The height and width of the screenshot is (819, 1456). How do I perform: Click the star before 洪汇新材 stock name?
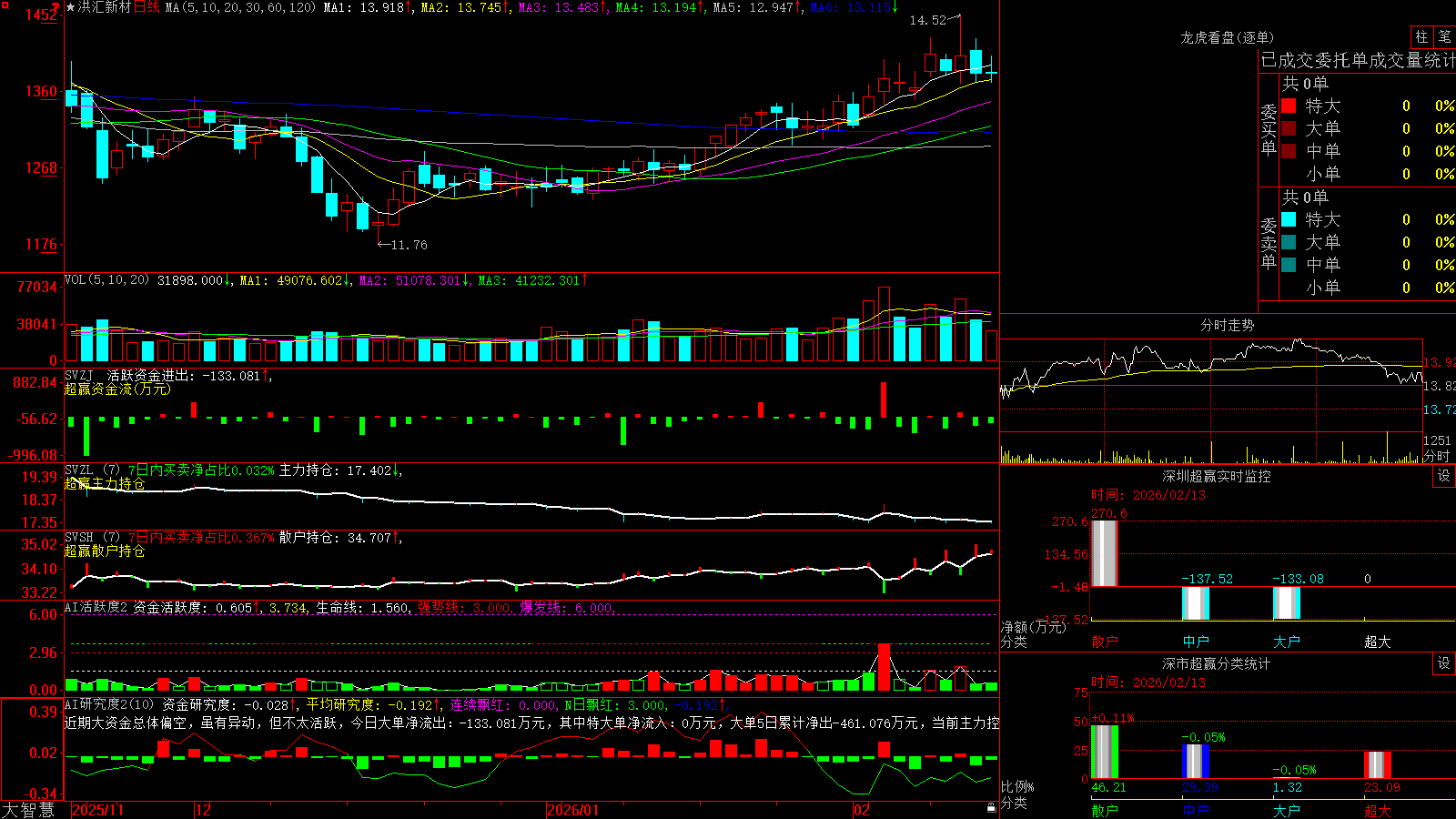coord(71,7)
